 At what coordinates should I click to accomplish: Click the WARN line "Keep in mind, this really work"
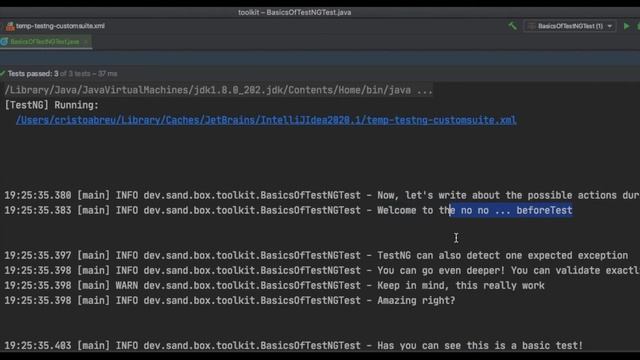pyautogui.click(x=274, y=286)
